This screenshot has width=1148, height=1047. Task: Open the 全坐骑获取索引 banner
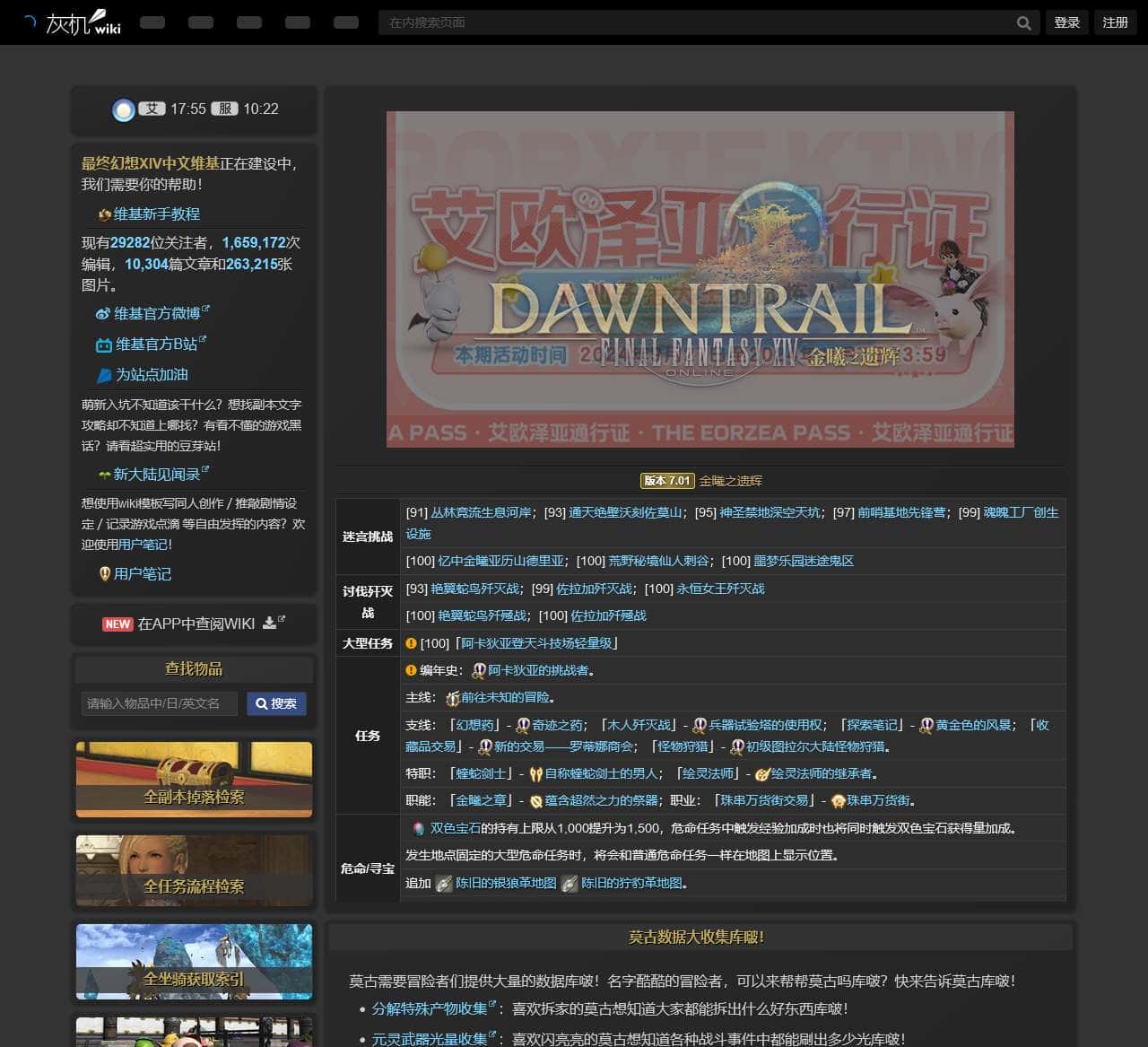(x=195, y=962)
